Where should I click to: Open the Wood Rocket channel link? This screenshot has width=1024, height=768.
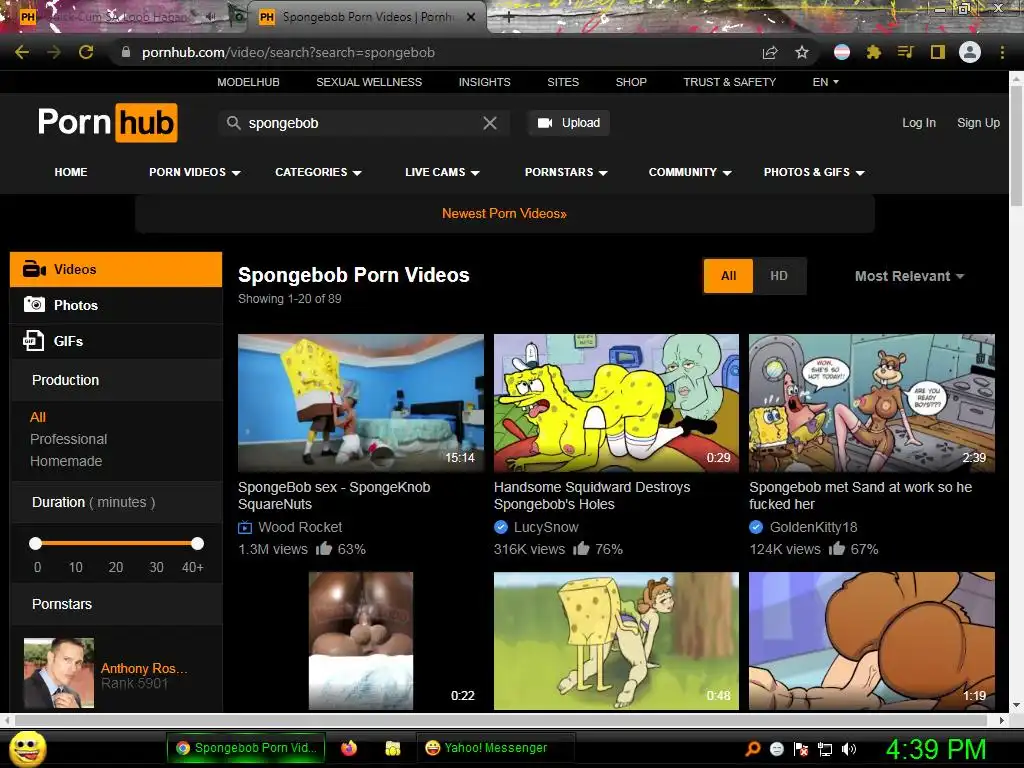tap(300, 527)
